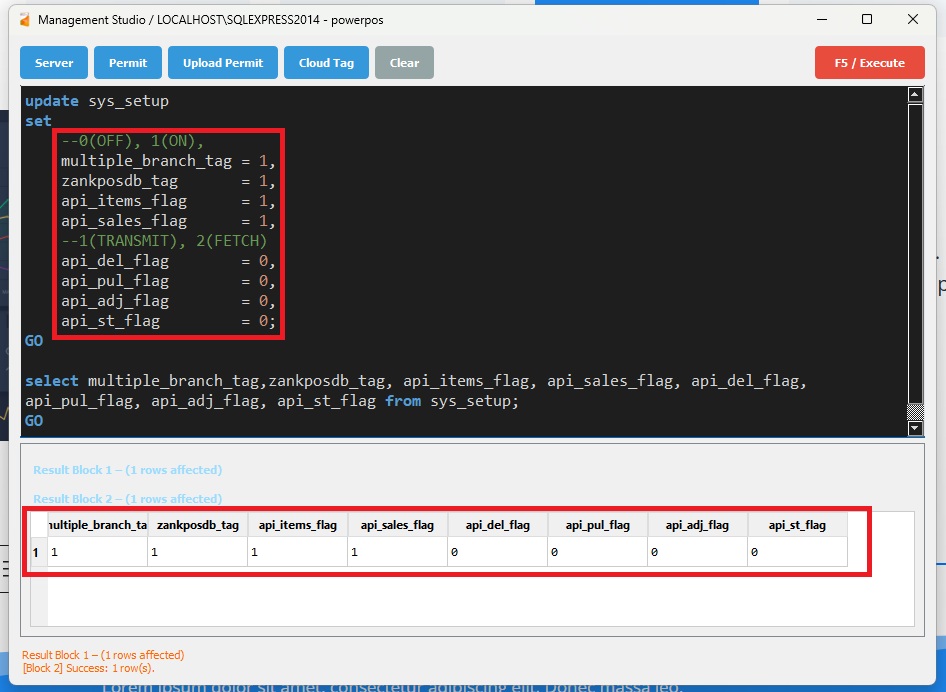Image resolution: width=946 pixels, height=692 pixels.
Task: Click the editor scrollbar up arrow
Action: point(914,95)
